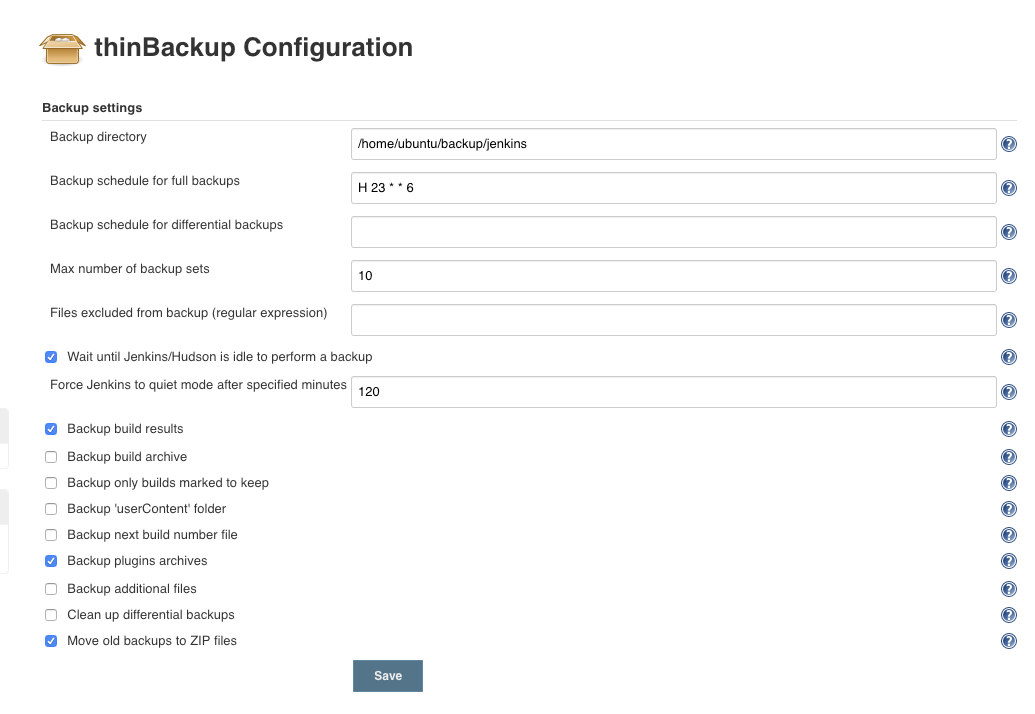This screenshot has height=714, width=1035.
Task: Show help for differential backup schedule
Action: point(1009,233)
